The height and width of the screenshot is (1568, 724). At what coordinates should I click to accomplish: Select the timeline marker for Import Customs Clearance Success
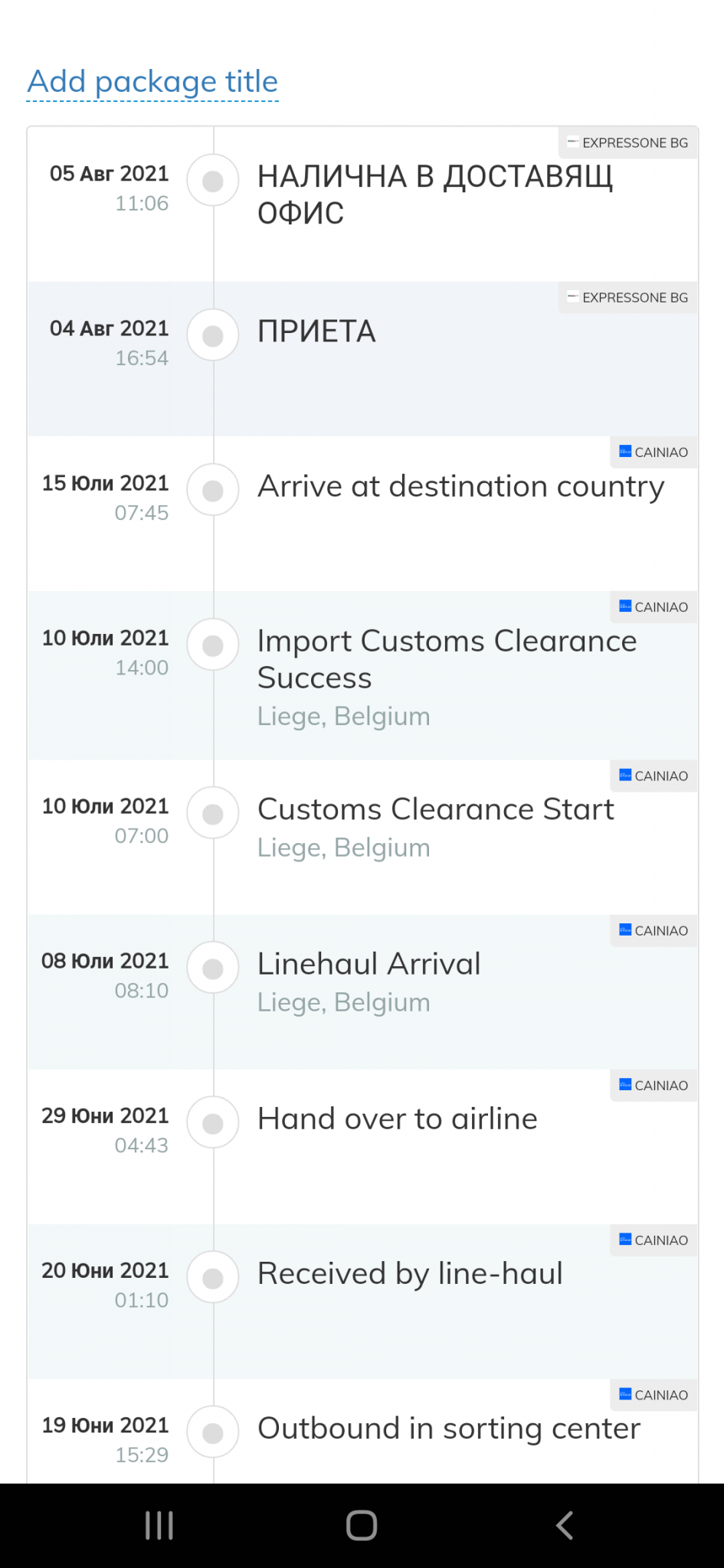213,645
